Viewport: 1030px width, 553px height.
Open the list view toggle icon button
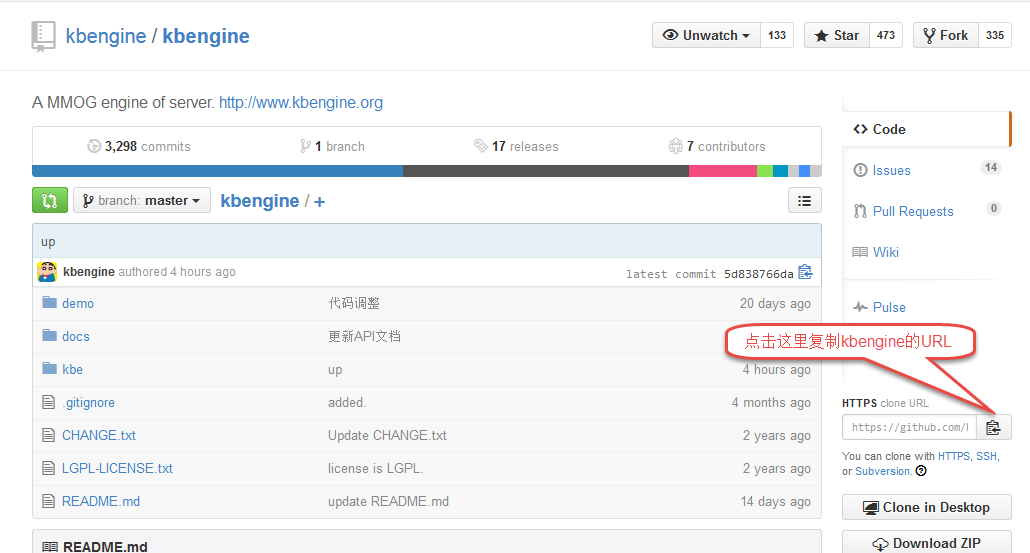coord(805,200)
